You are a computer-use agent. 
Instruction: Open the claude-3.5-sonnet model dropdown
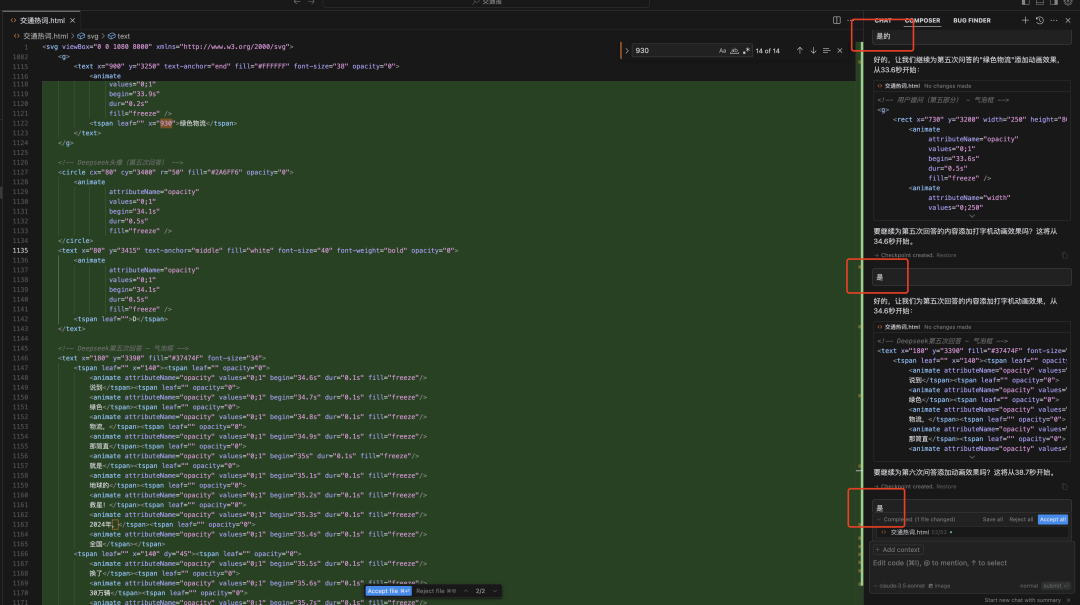pos(900,586)
